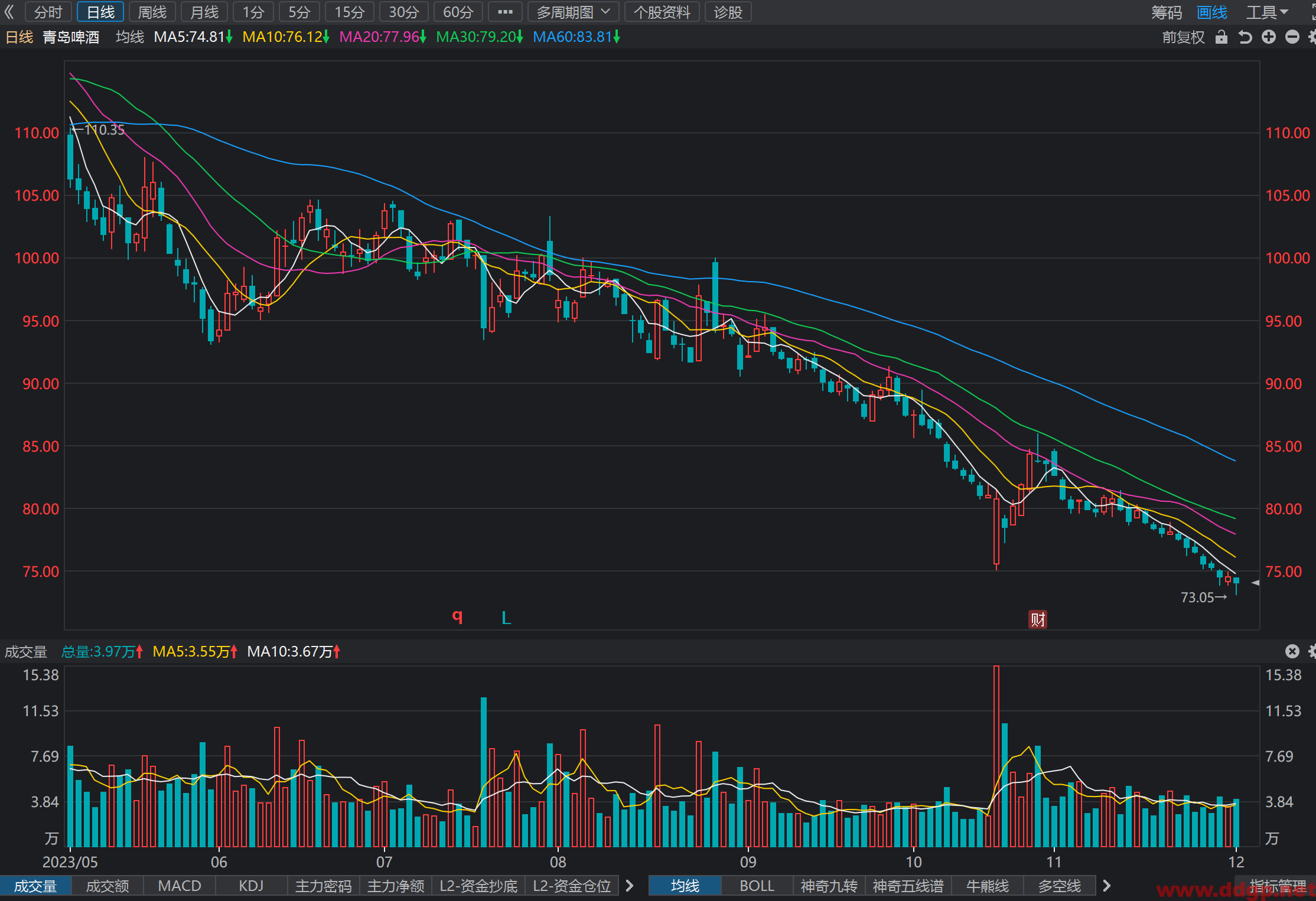Click the back double-chevron icon
Viewport: 1316px width, 901px height.
coord(9,12)
